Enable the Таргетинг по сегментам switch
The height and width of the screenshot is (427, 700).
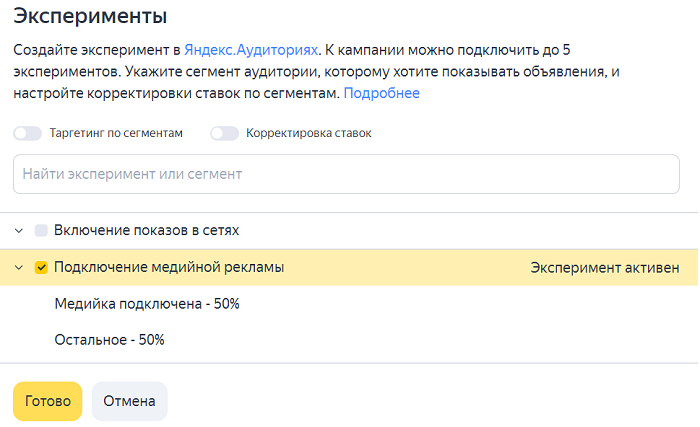point(27,133)
